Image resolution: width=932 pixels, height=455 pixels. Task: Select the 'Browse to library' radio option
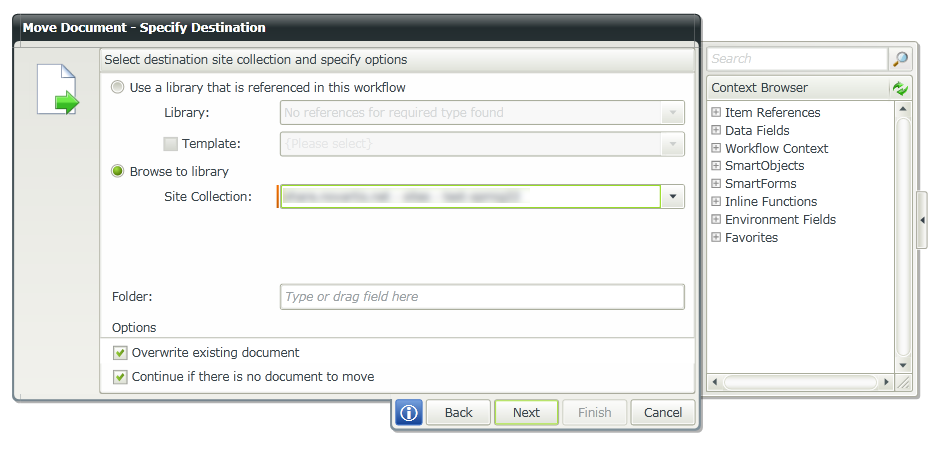pos(118,171)
